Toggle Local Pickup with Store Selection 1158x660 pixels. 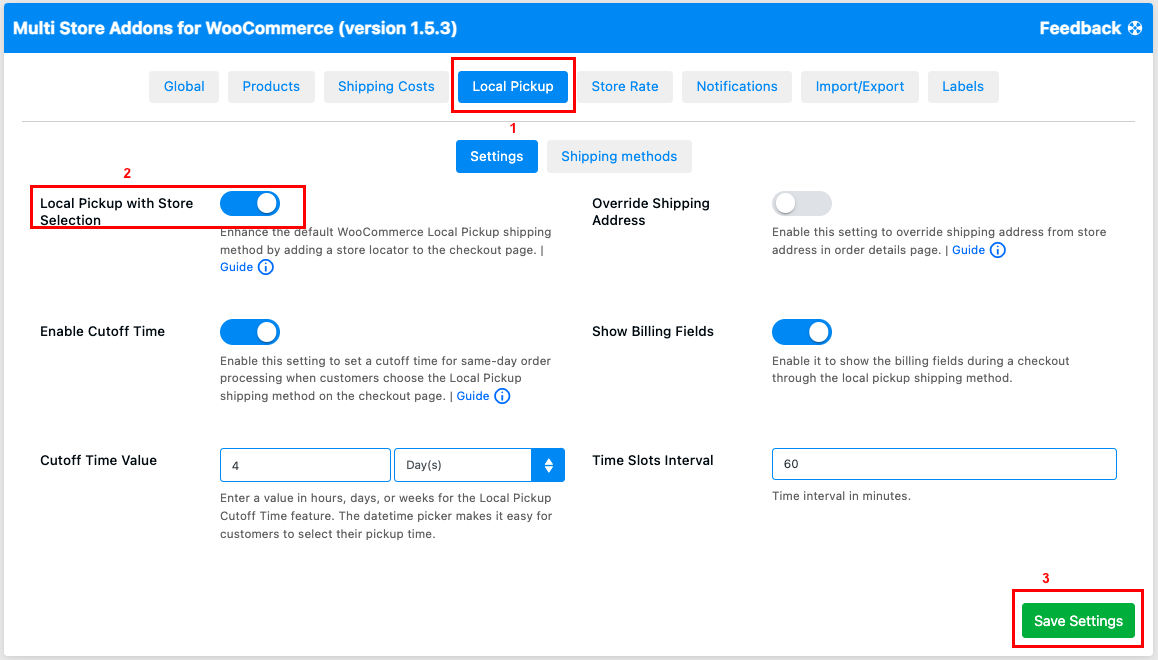pyautogui.click(x=250, y=204)
